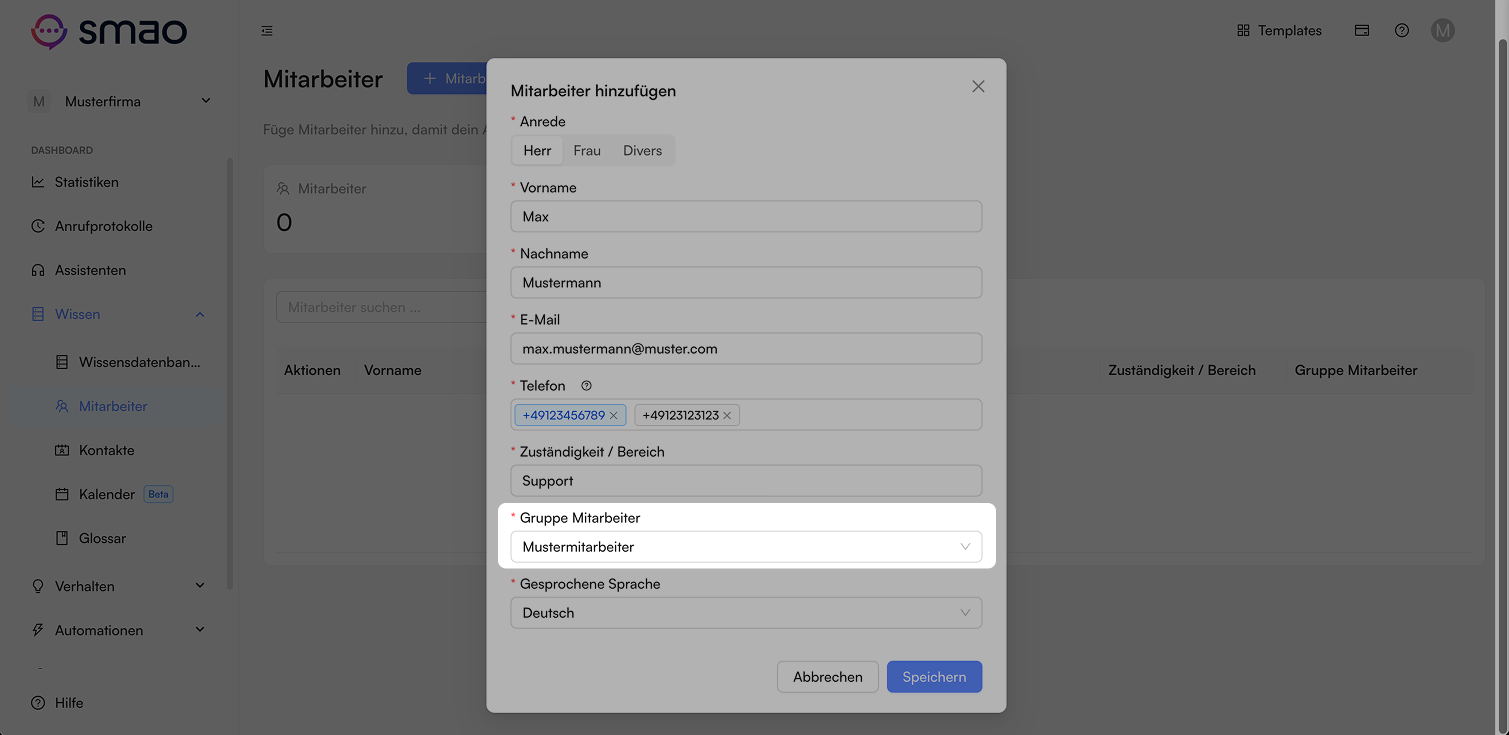The image size is (1509, 735).
Task: Select Divers as Anrede
Action: [642, 150]
